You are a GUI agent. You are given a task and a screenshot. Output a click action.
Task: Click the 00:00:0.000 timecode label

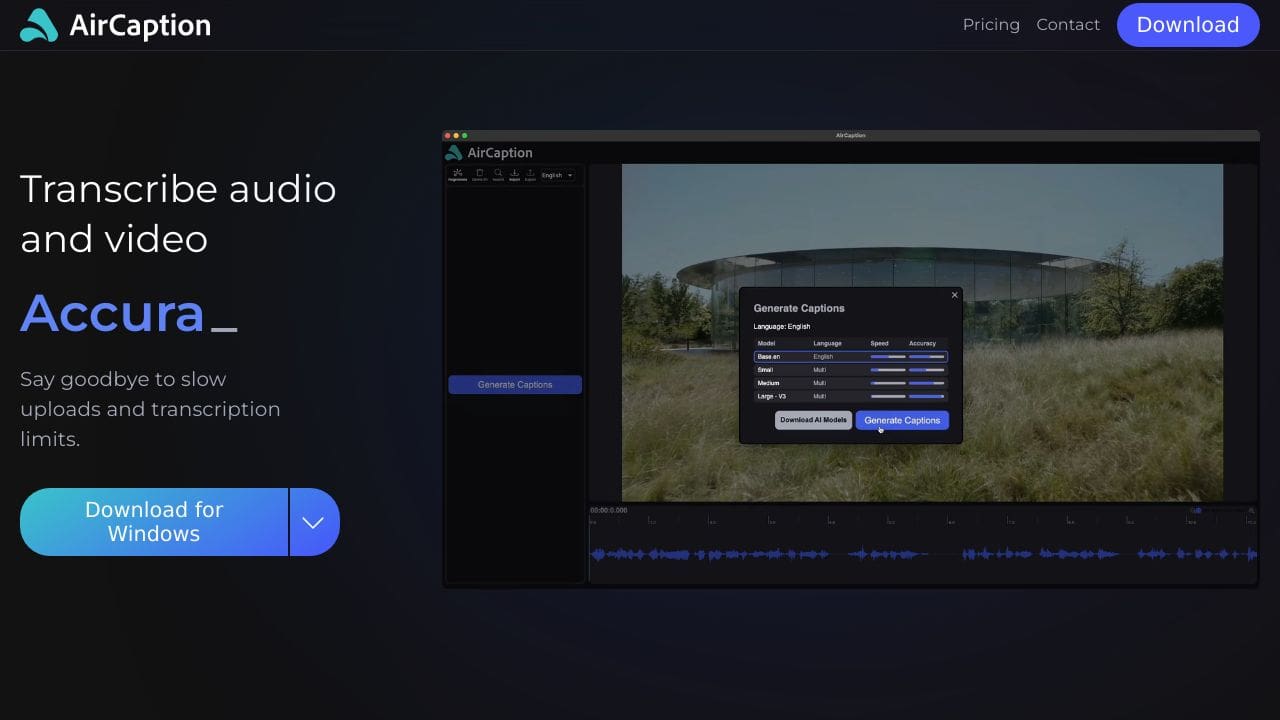coord(609,510)
